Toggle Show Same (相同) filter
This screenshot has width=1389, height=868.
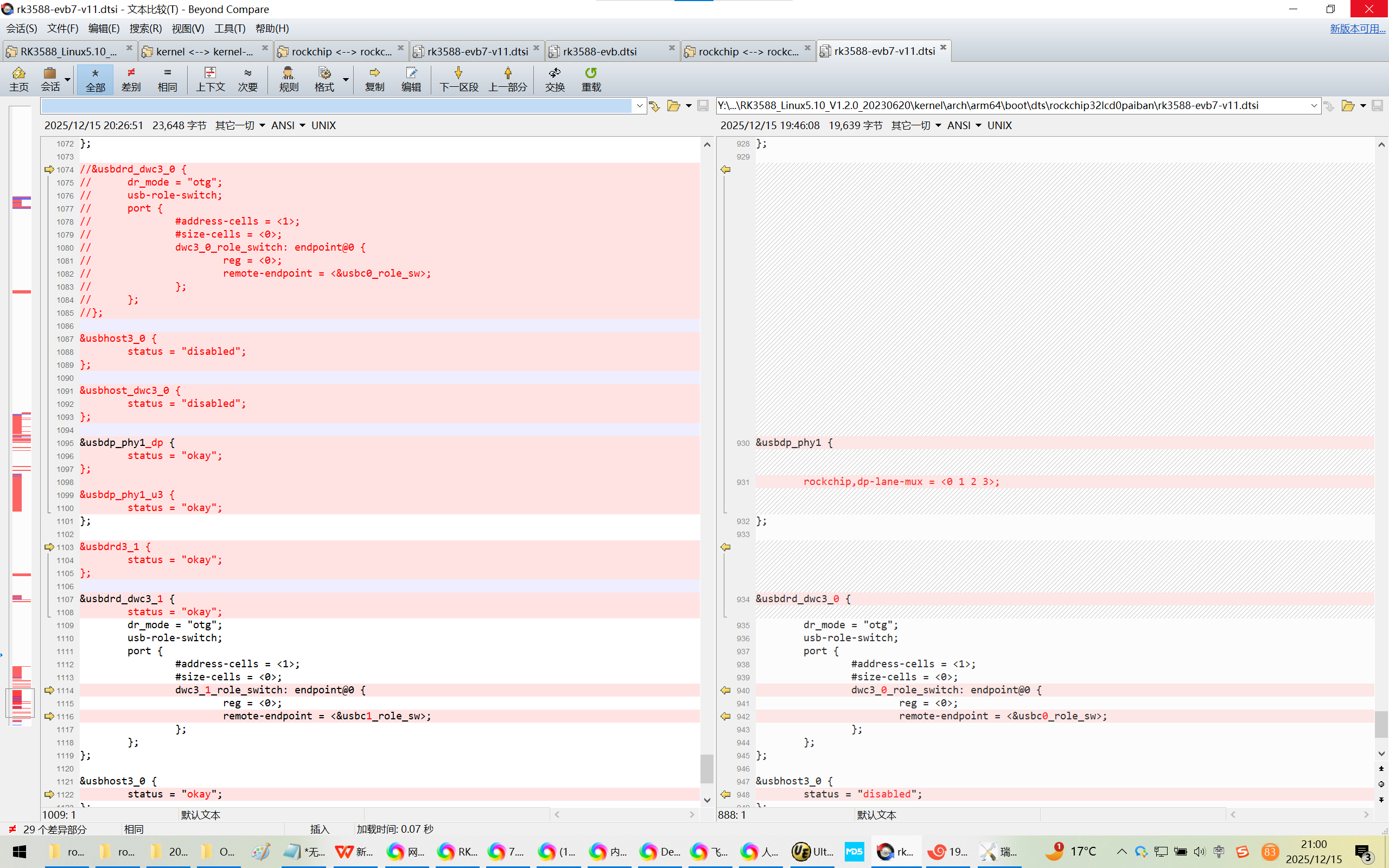(167, 79)
